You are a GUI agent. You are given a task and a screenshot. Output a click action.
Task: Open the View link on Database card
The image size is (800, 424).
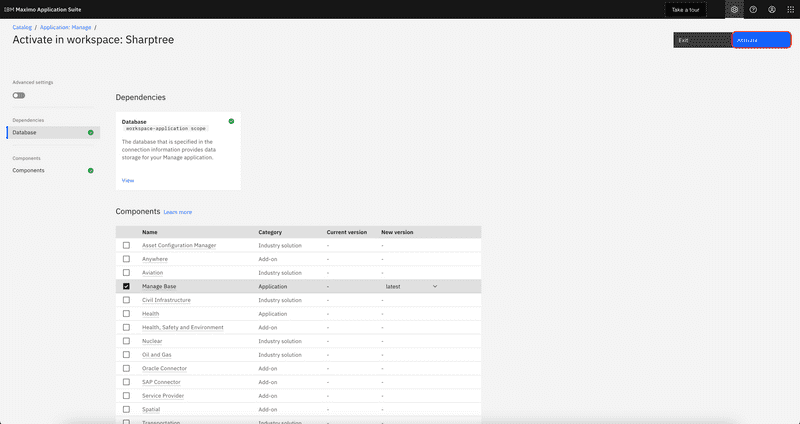pos(128,181)
